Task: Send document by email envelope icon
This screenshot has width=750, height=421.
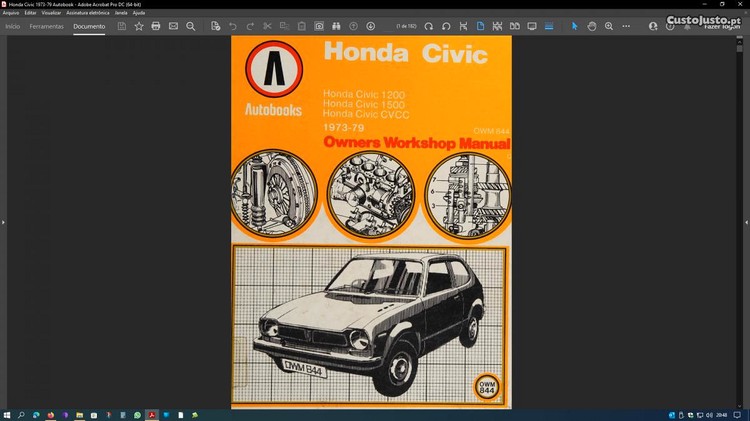Action: click(173, 26)
